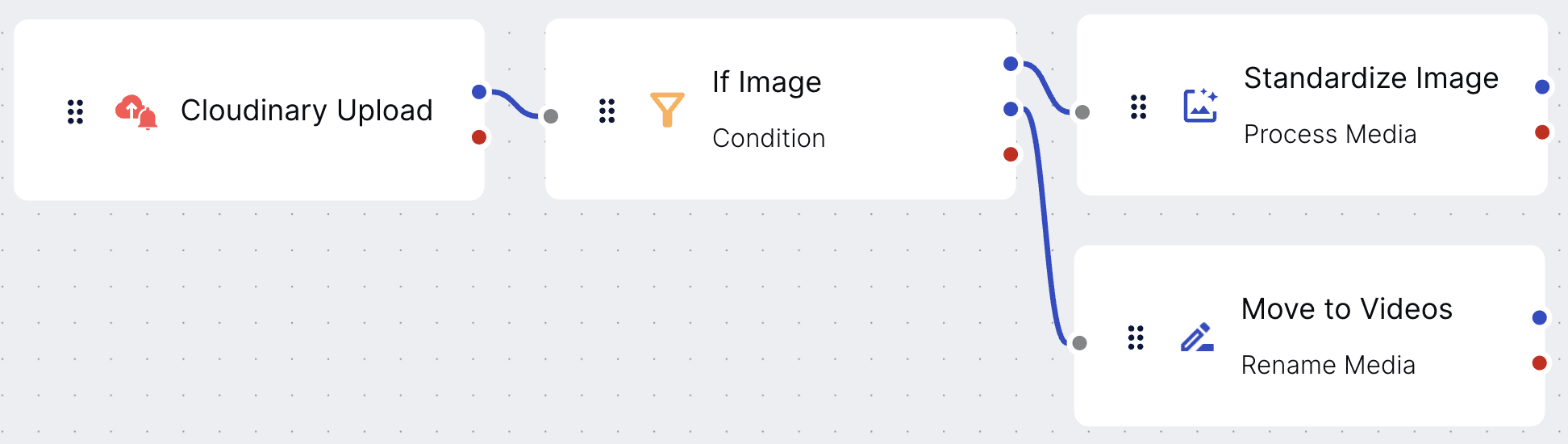
Task: Click the If Image gray input port
Action: coord(551,116)
